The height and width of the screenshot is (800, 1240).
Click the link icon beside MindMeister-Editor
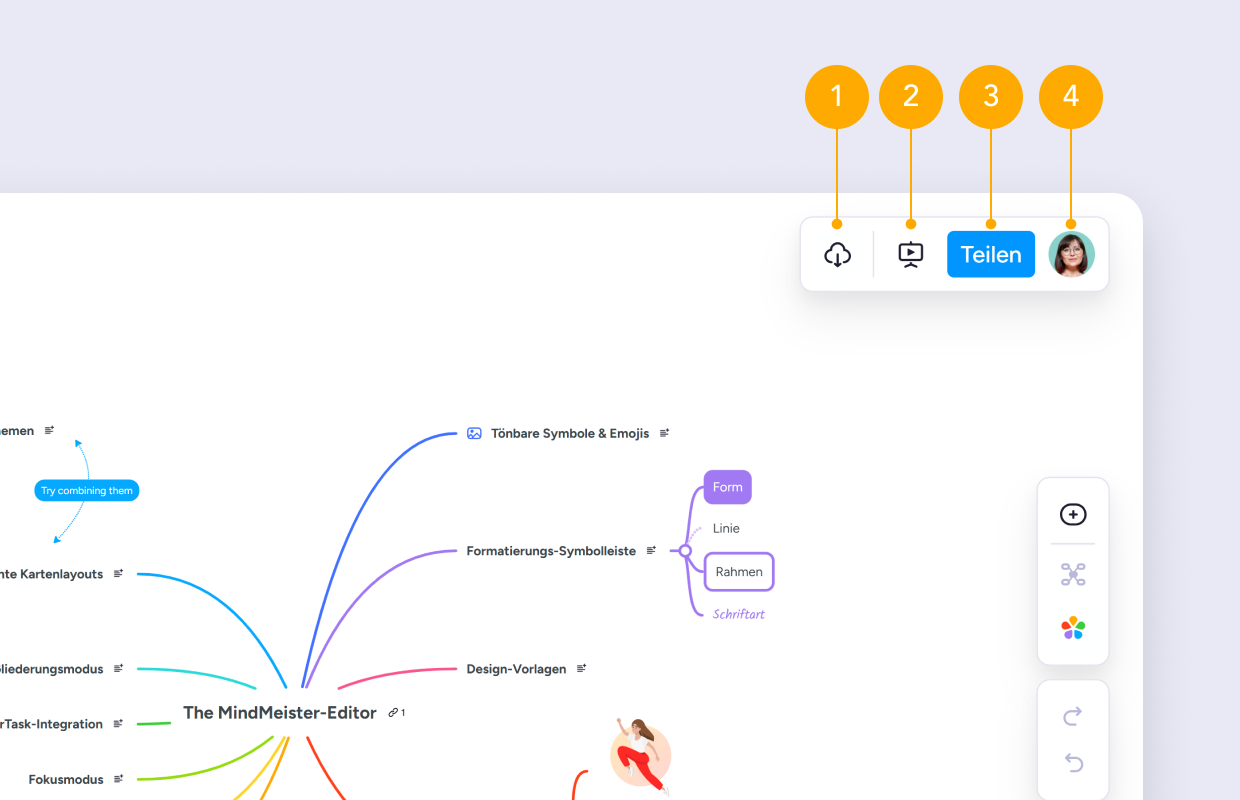(x=394, y=713)
